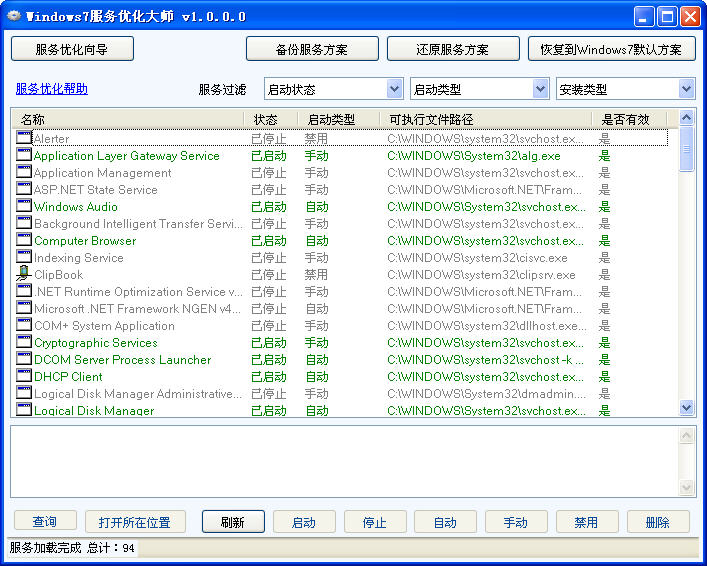
Task: Click the Indexing Service row icon
Action: point(24,257)
